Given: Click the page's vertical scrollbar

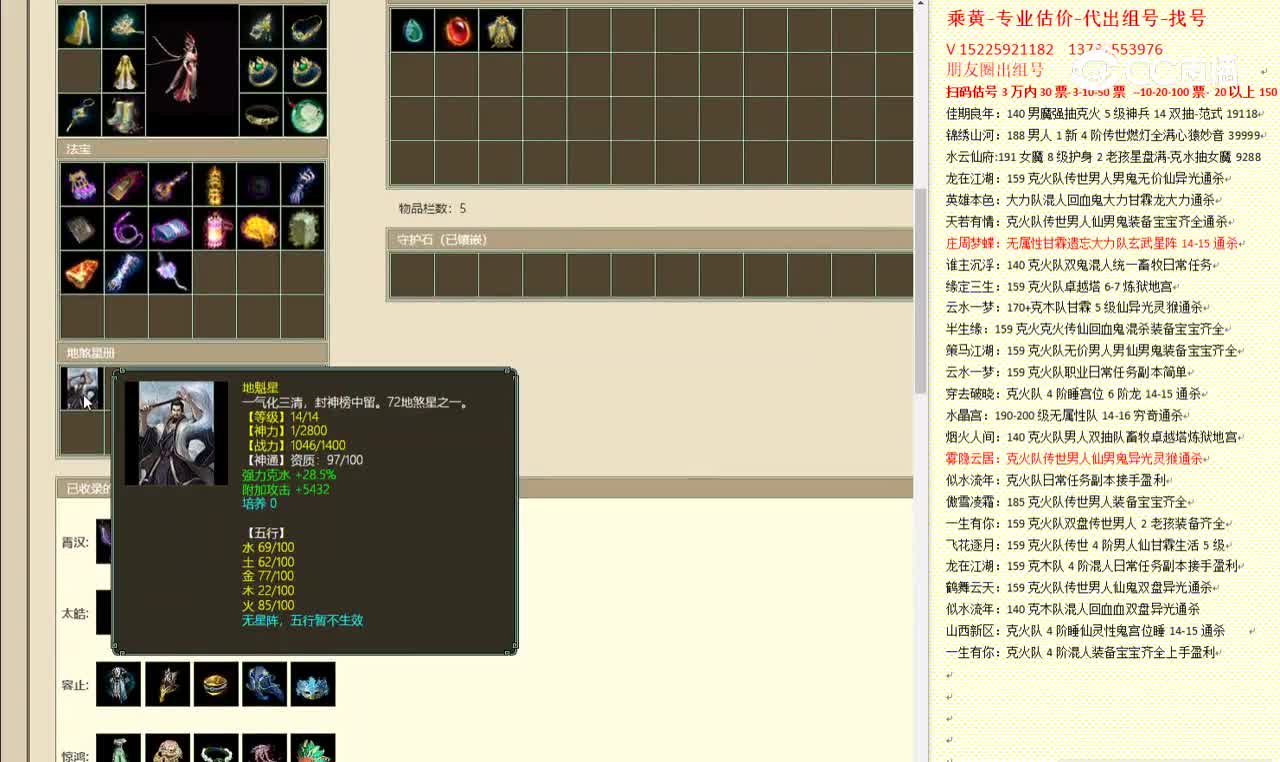Looking at the screenshot, I should pos(920,290).
